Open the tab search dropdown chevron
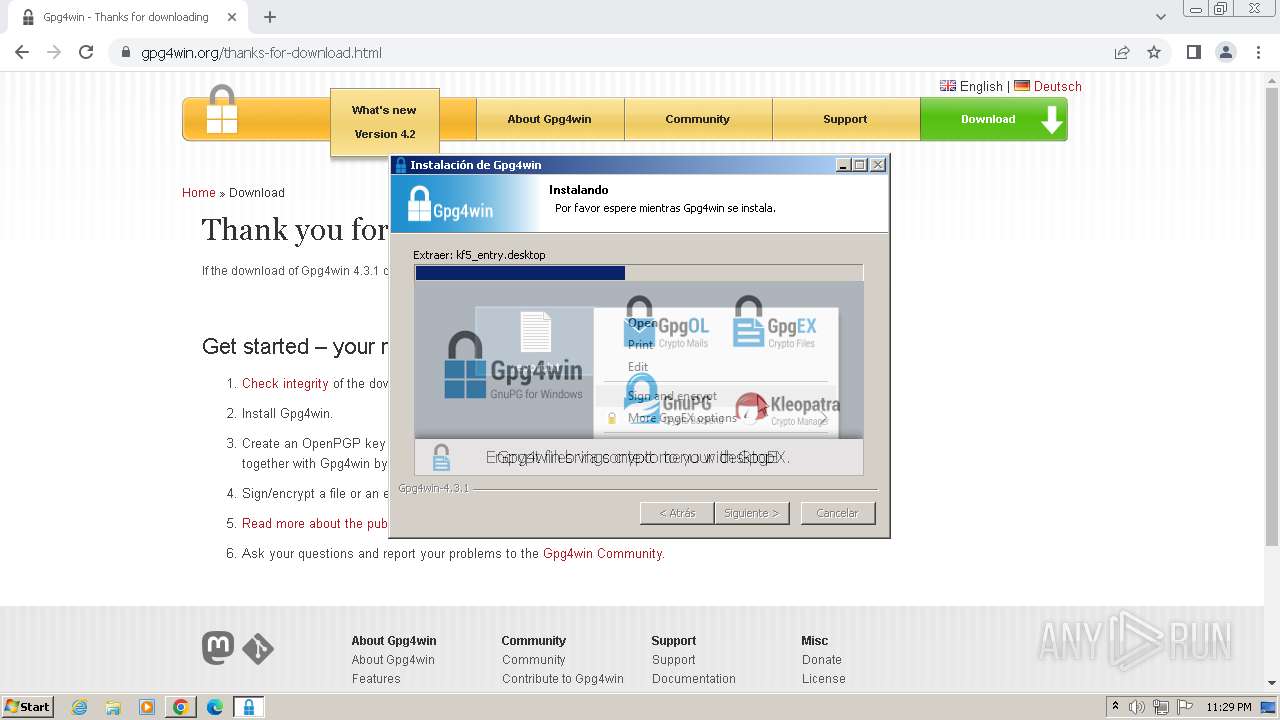Screen dimensions: 1280x720 pos(1161,17)
